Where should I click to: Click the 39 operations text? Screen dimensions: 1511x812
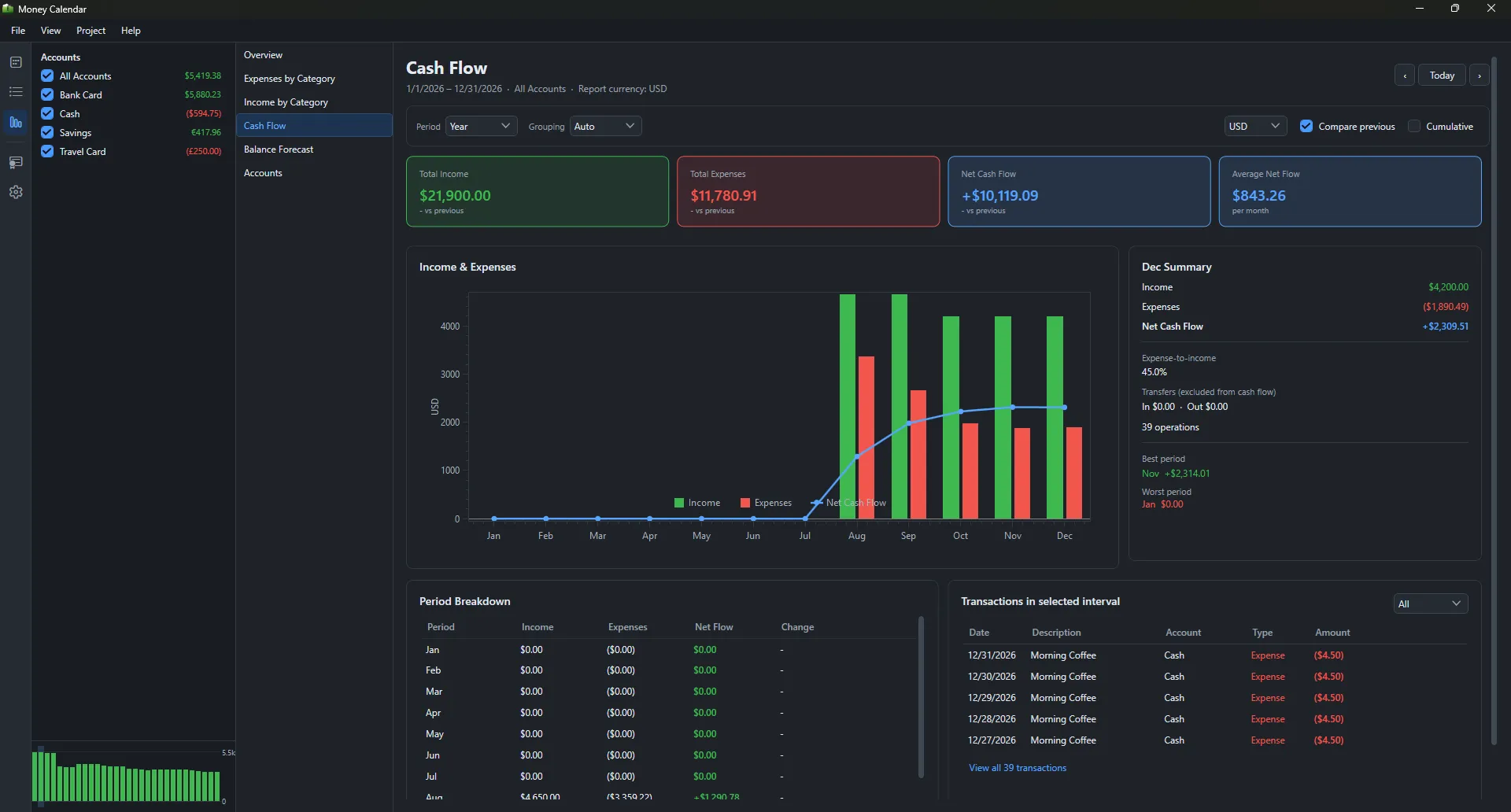[1170, 427]
